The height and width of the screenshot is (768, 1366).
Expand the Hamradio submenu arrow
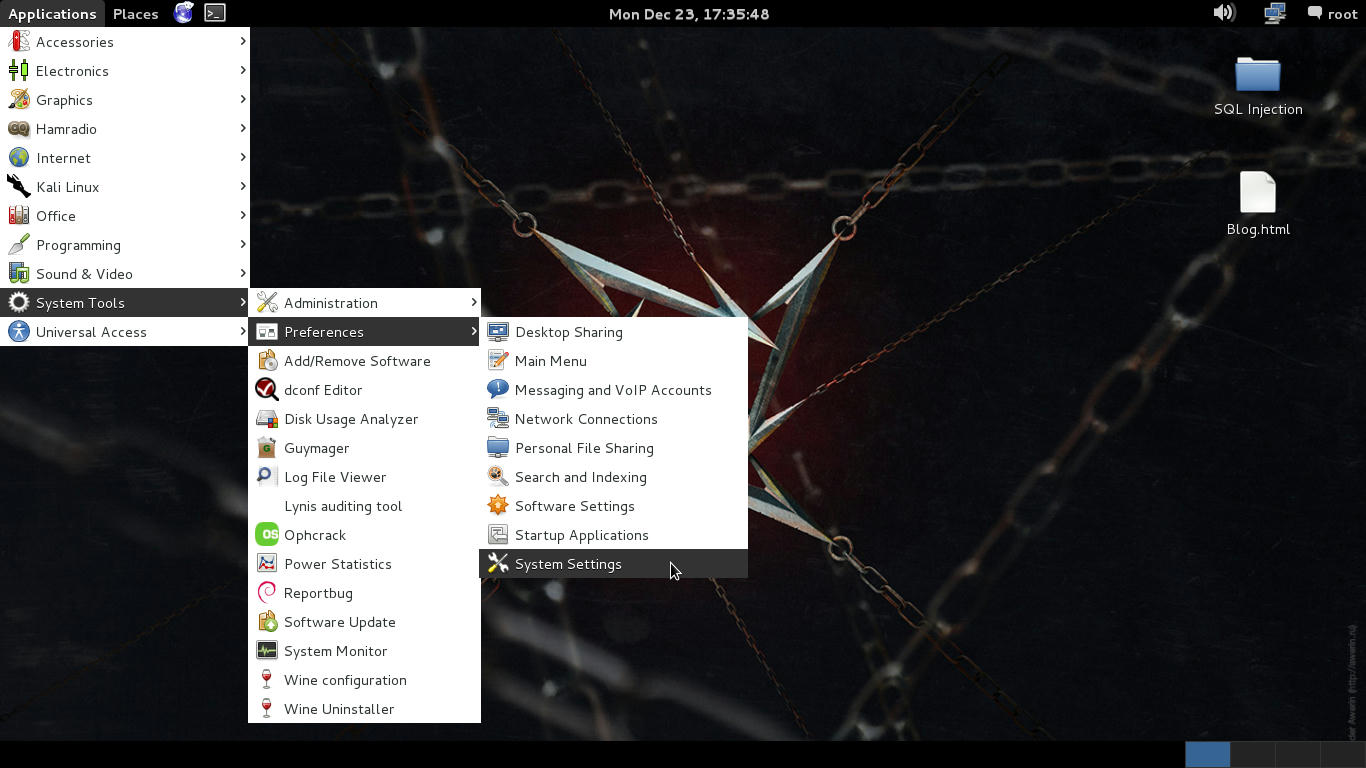click(243, 128)
